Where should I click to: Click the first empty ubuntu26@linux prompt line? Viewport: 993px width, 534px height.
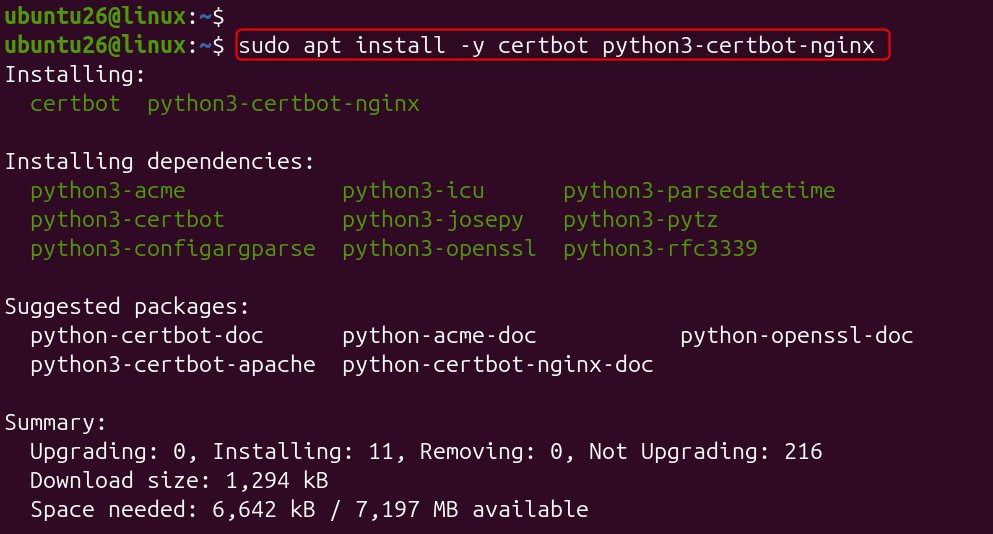click(115, 16)
